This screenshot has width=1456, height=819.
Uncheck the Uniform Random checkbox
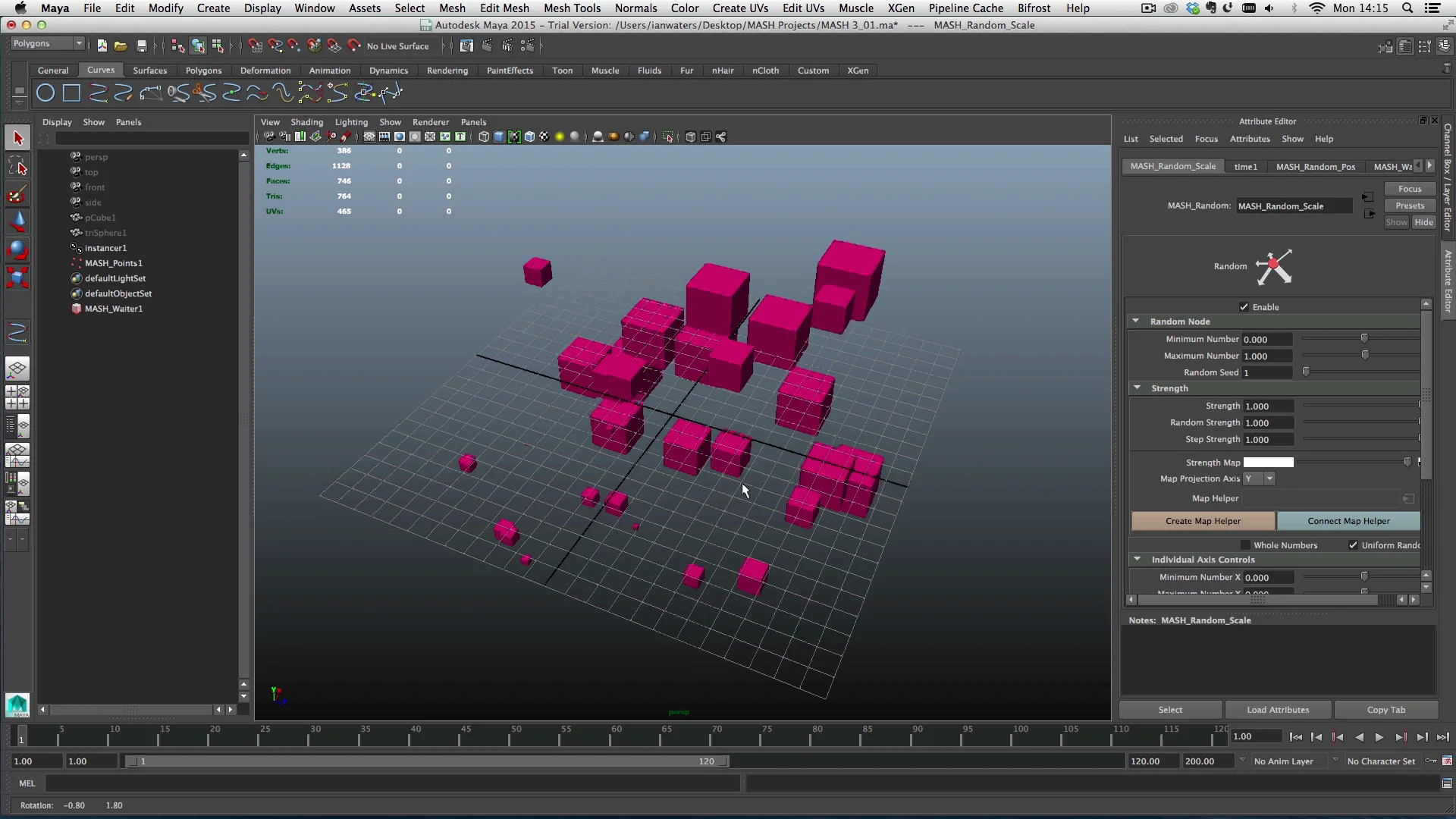1354,545
